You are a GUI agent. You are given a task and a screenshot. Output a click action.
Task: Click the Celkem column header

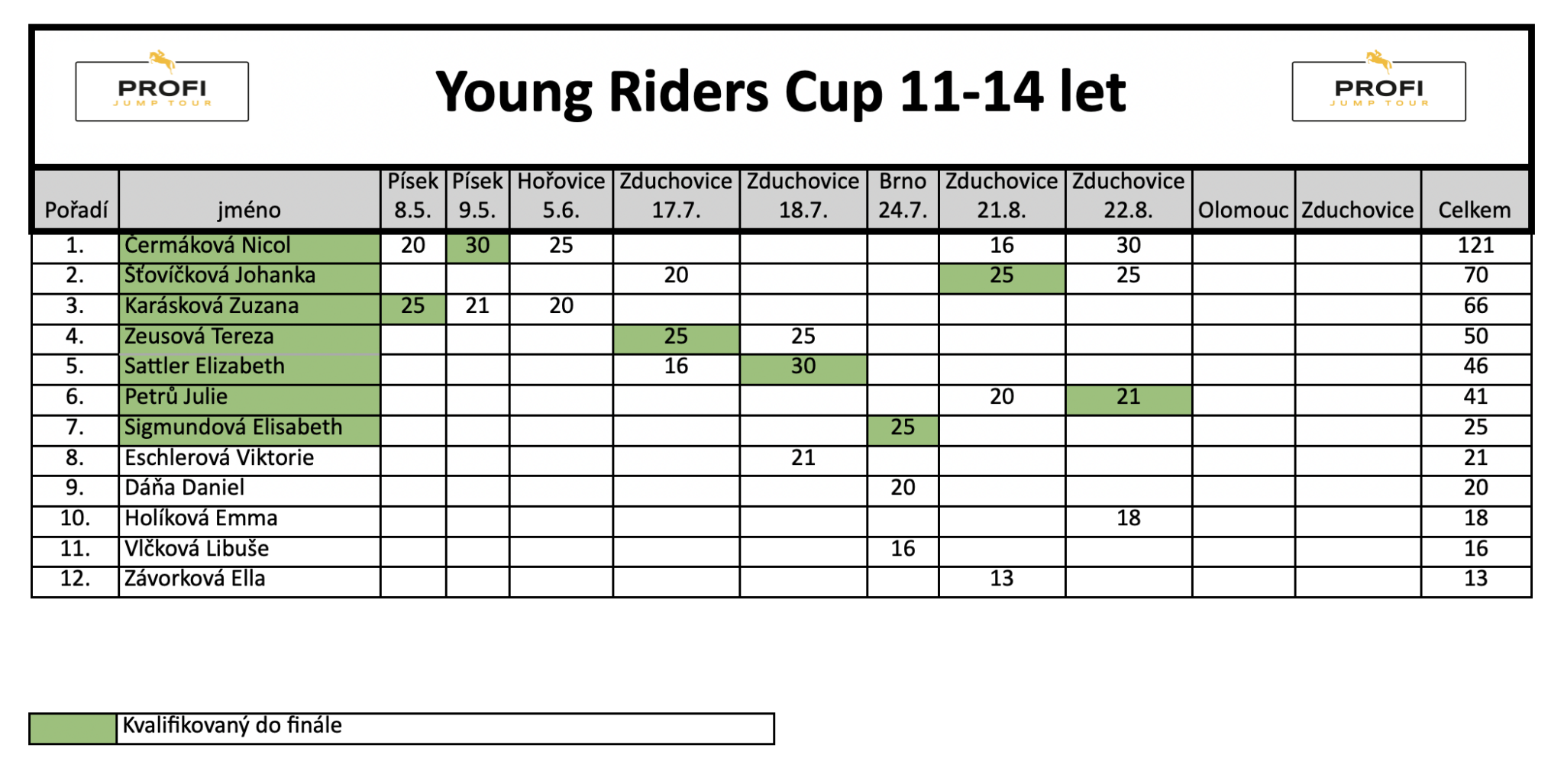click(x=1475, y=199)
